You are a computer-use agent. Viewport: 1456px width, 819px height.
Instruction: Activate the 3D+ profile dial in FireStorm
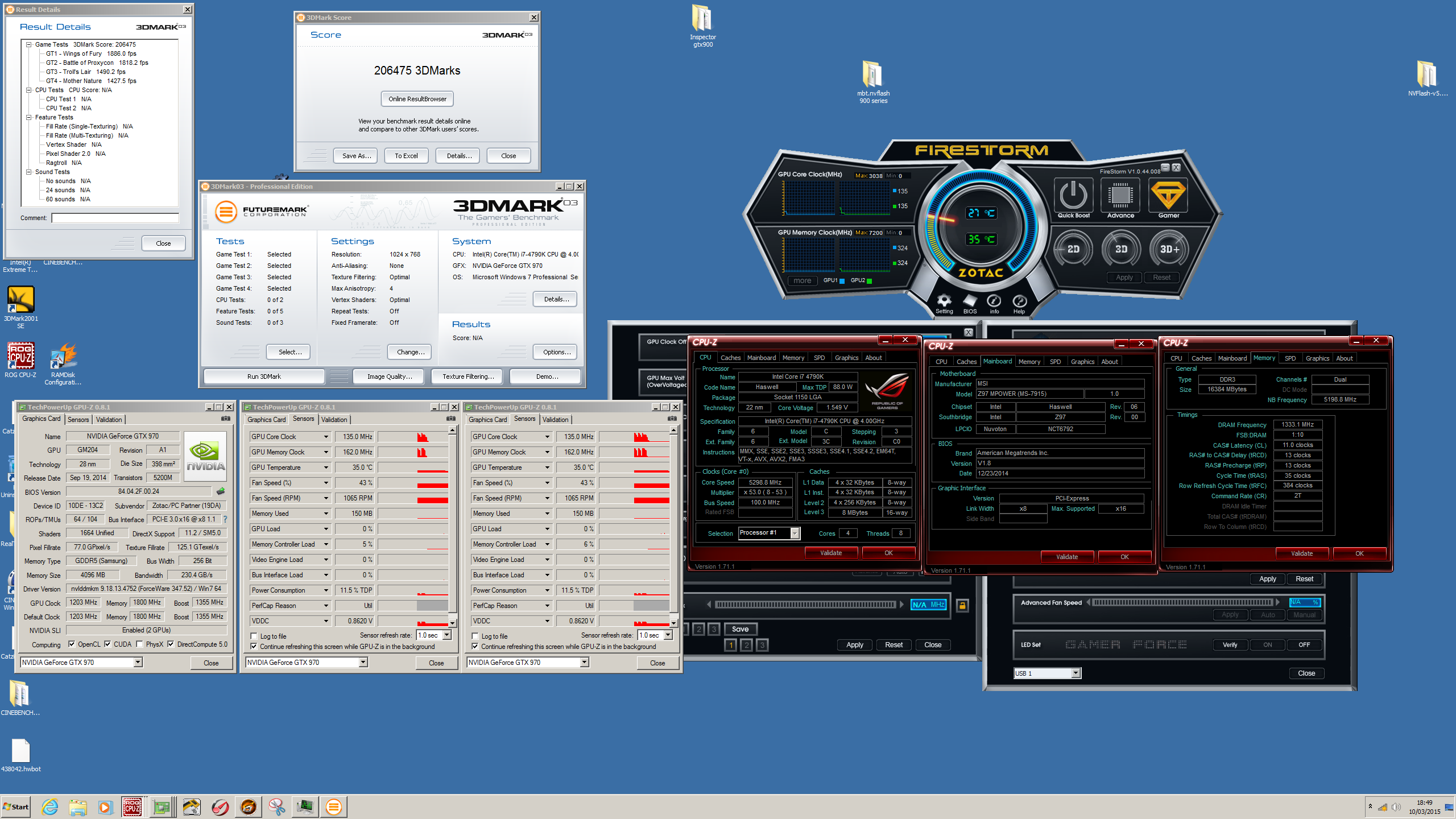(1169, 249)
